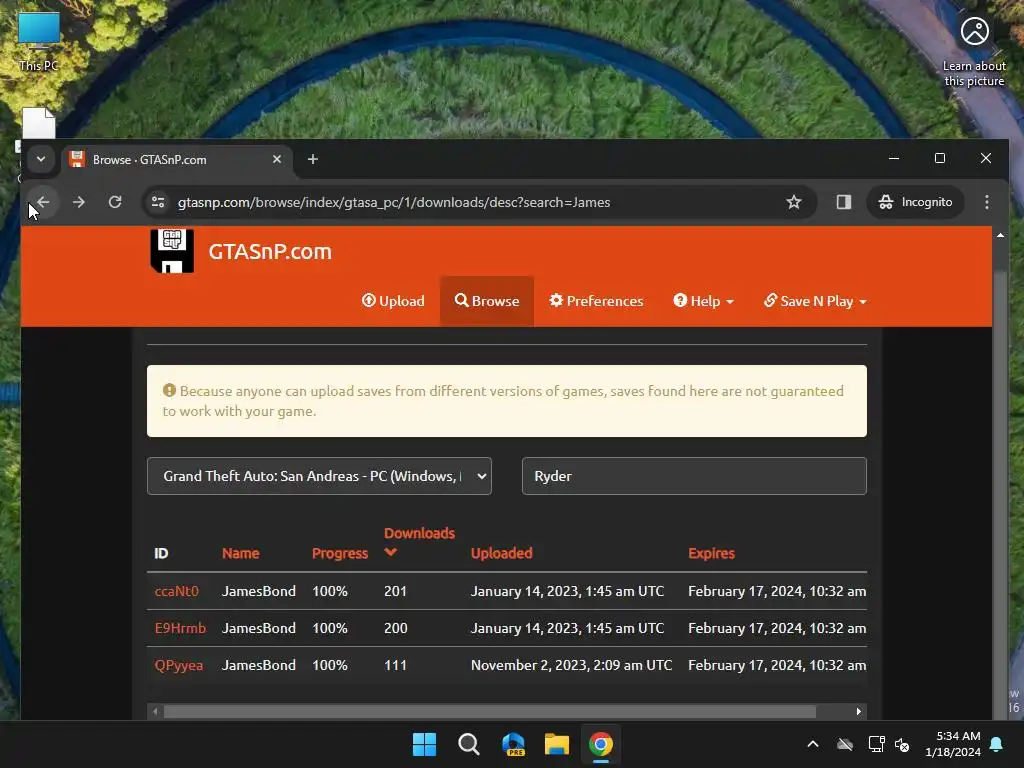Click page vertical scrollbar up arrow
The image size is (1024, 768).
click(1000, 235)
